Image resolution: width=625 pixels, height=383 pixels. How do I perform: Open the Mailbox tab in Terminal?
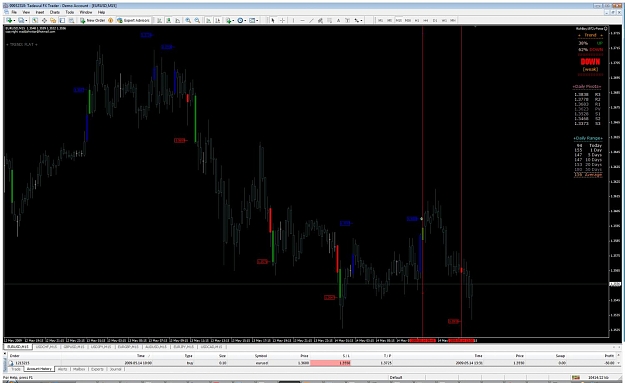(x=79, y=369)
